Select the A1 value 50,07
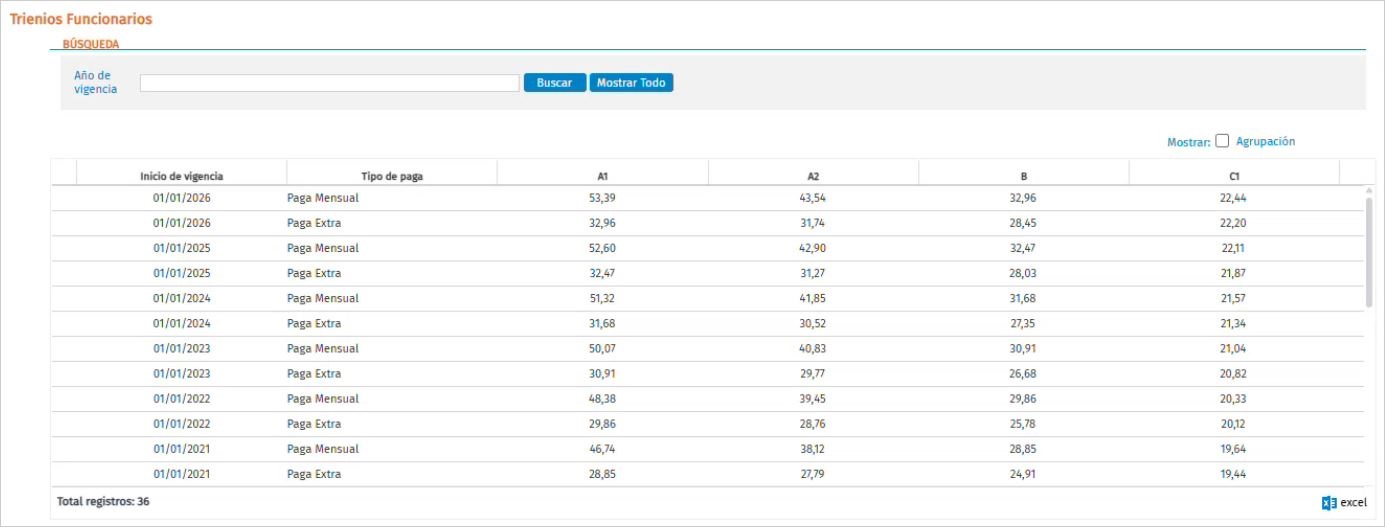Image resolution: width=1385 pixels, height=527 pixels. tap(602, 348)
